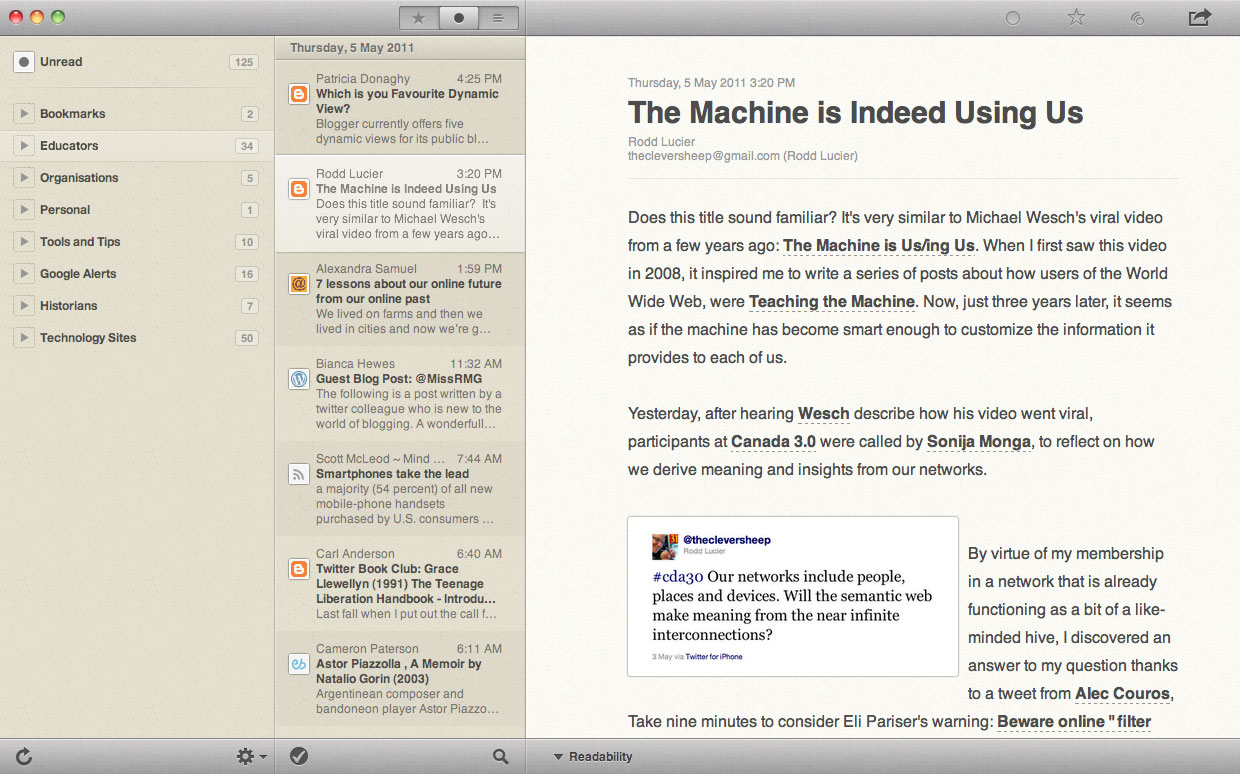
Task: Open 'Astor Piazzolla, A Memoir' post
Action: coord(400,678)
